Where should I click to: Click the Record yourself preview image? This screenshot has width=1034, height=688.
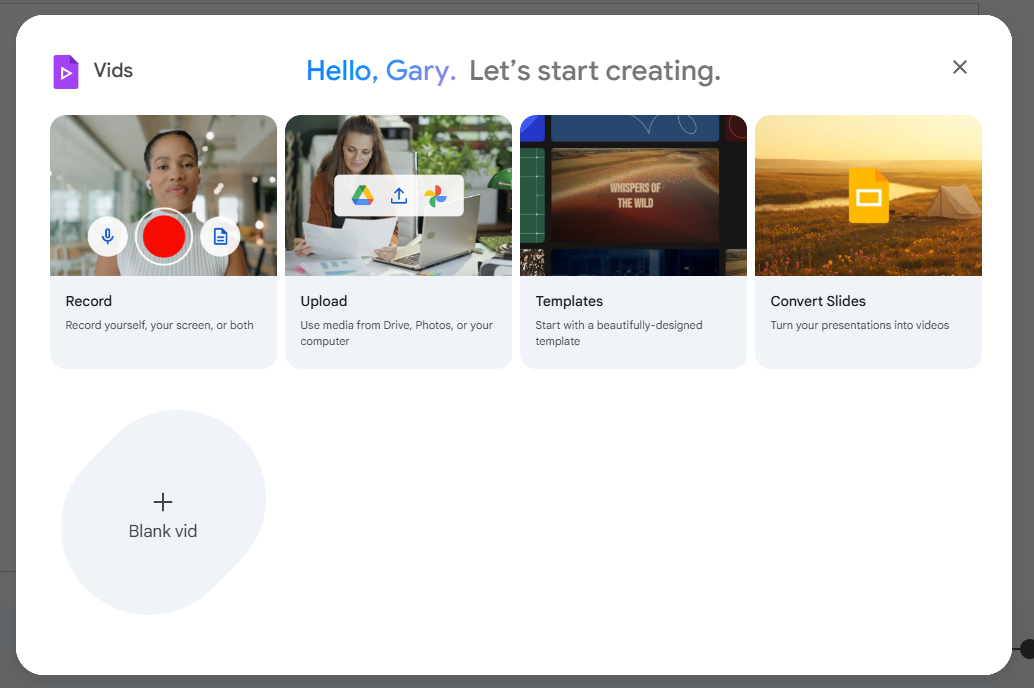163,160
